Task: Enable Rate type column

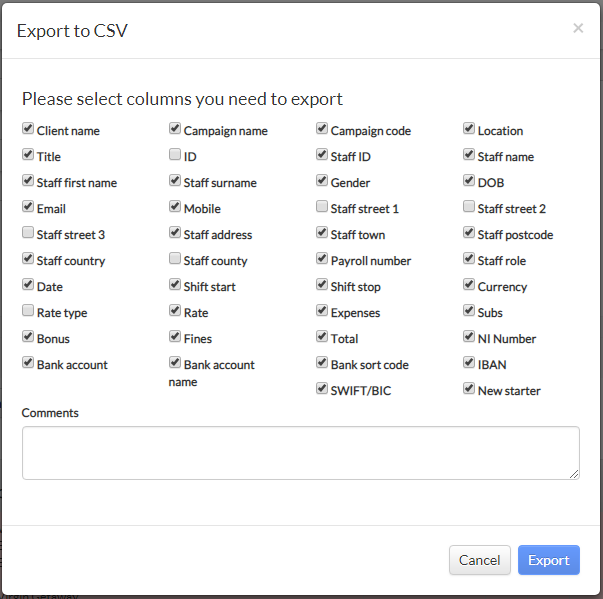Action: coord(28,310)
